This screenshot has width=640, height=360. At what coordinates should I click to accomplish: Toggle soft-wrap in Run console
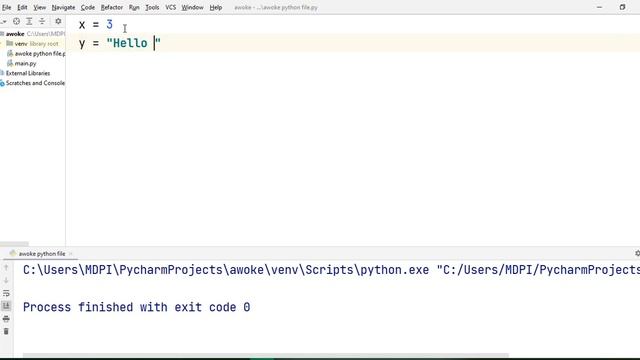[6, 293]
